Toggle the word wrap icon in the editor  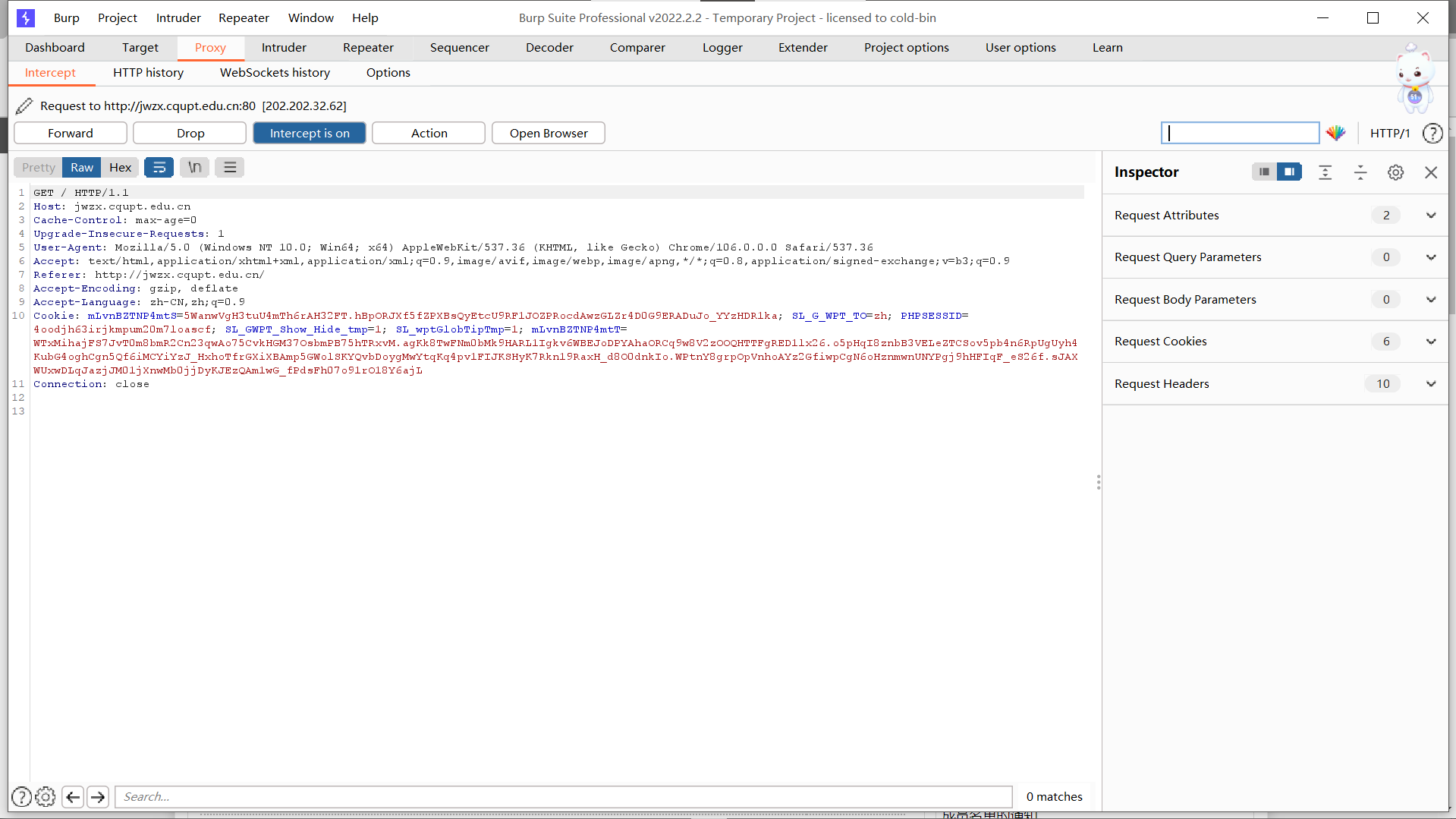pos(159,167)
